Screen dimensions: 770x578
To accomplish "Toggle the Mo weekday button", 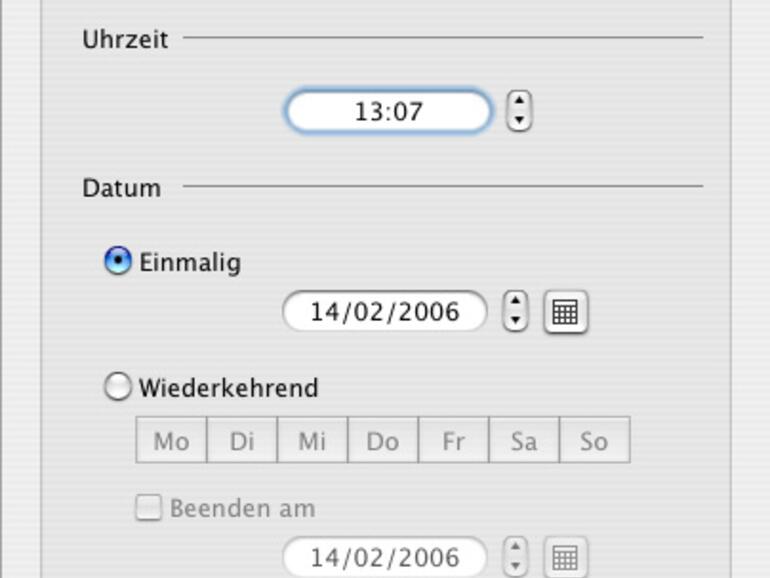I will coord(171,440).
